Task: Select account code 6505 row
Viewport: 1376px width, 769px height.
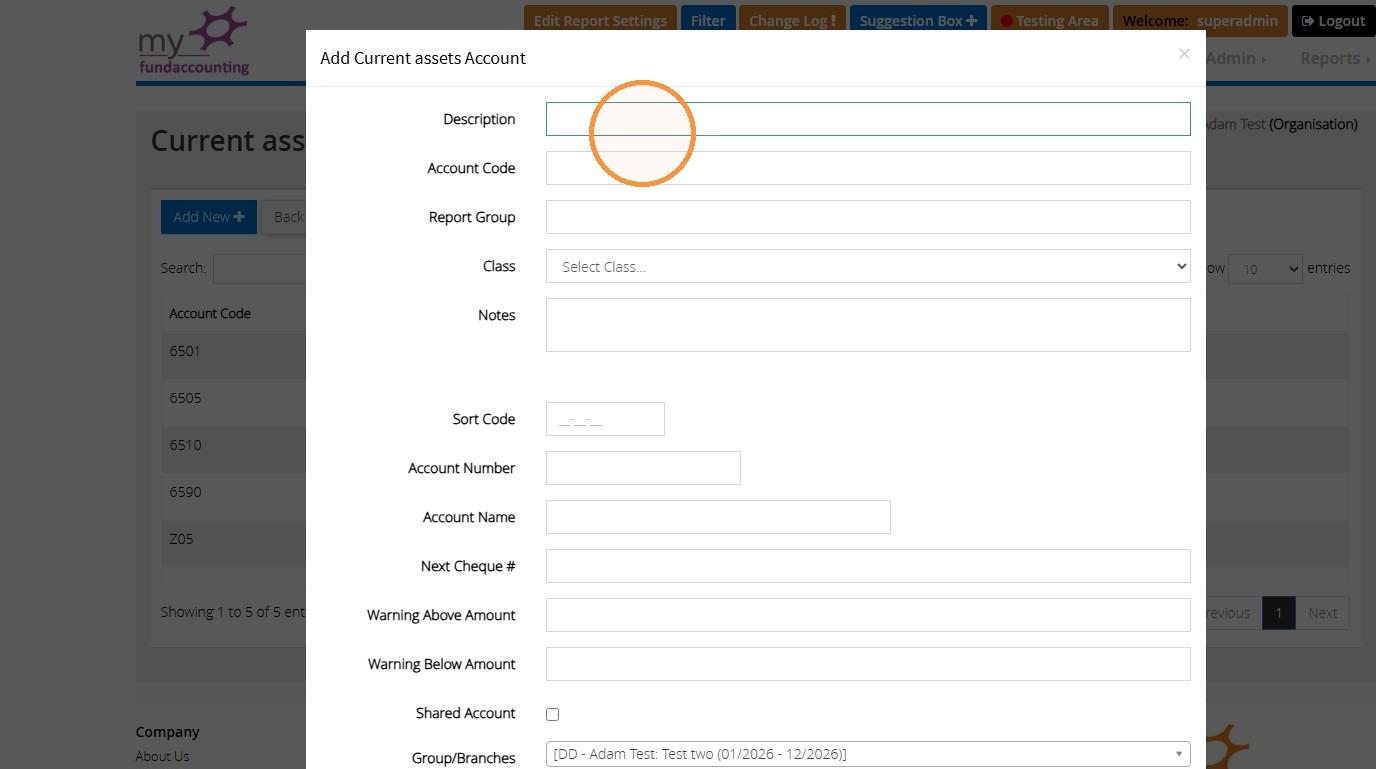Action: point(755,402)
